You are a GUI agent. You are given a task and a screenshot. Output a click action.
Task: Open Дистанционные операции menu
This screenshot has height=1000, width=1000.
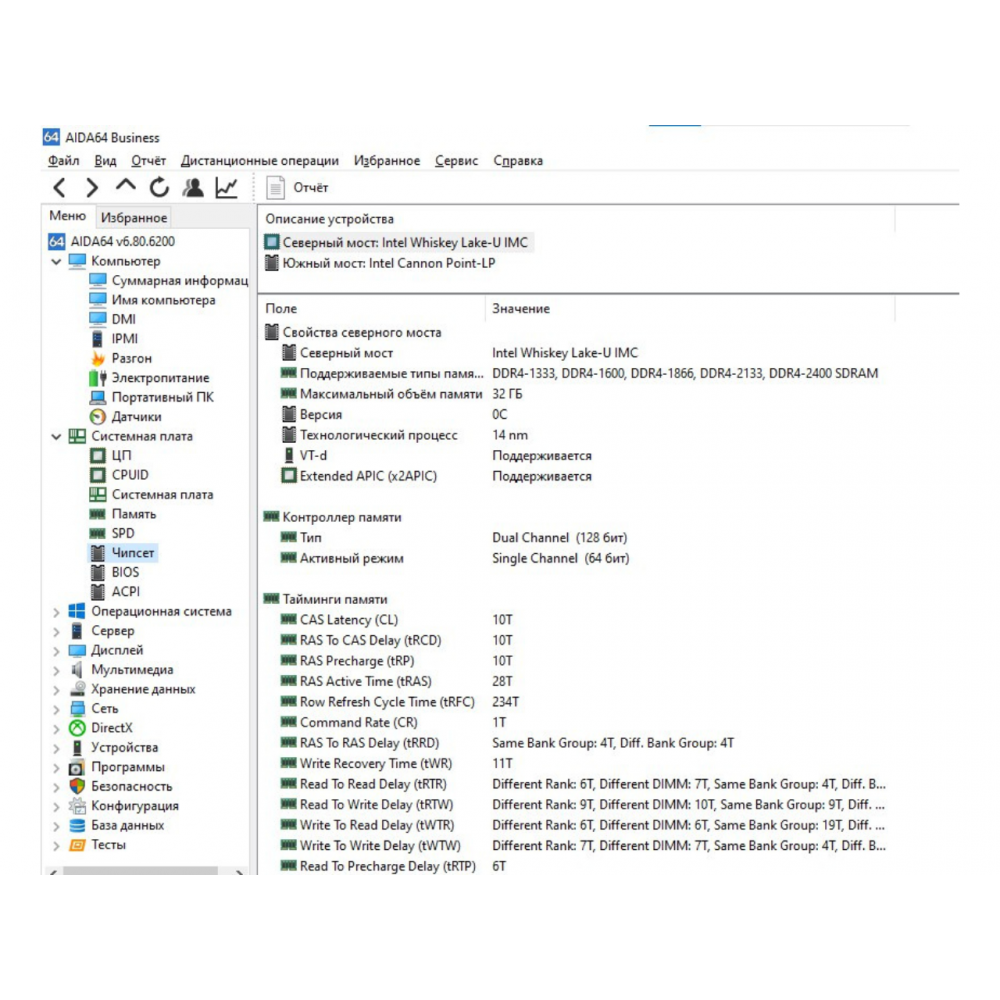tap(260, 161)
